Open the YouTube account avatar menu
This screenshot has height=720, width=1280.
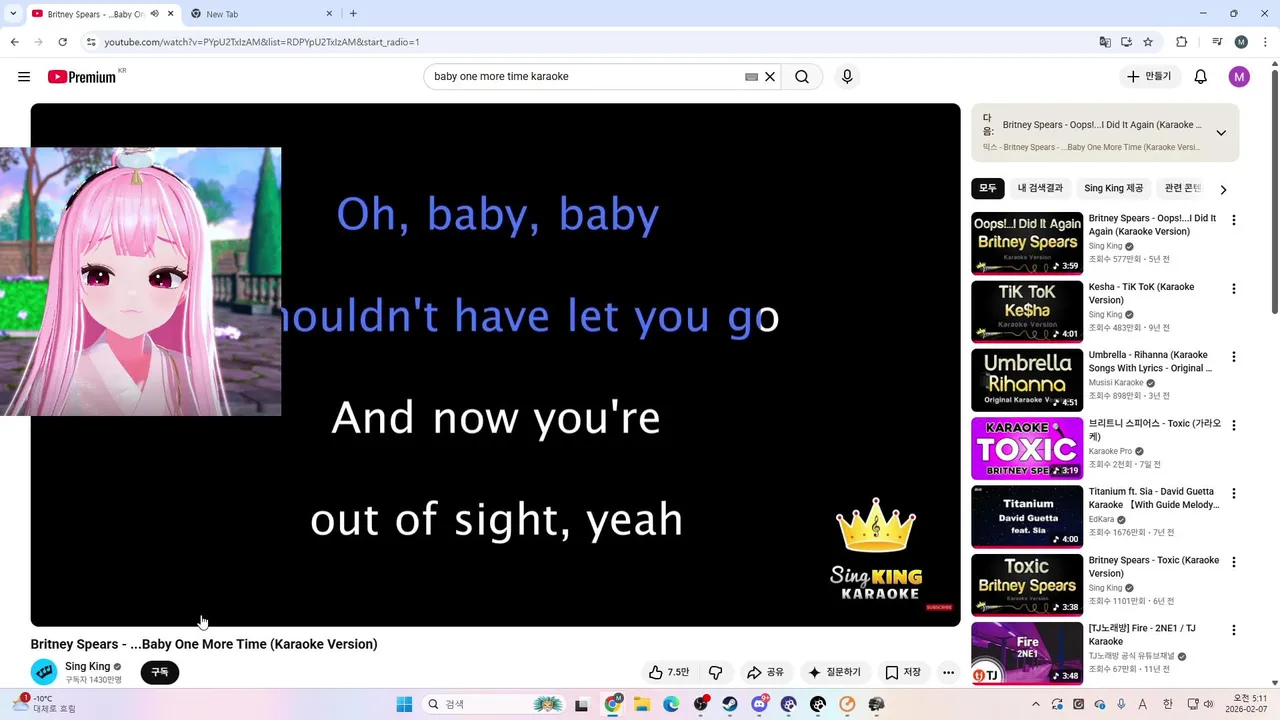click(1239, 77)
